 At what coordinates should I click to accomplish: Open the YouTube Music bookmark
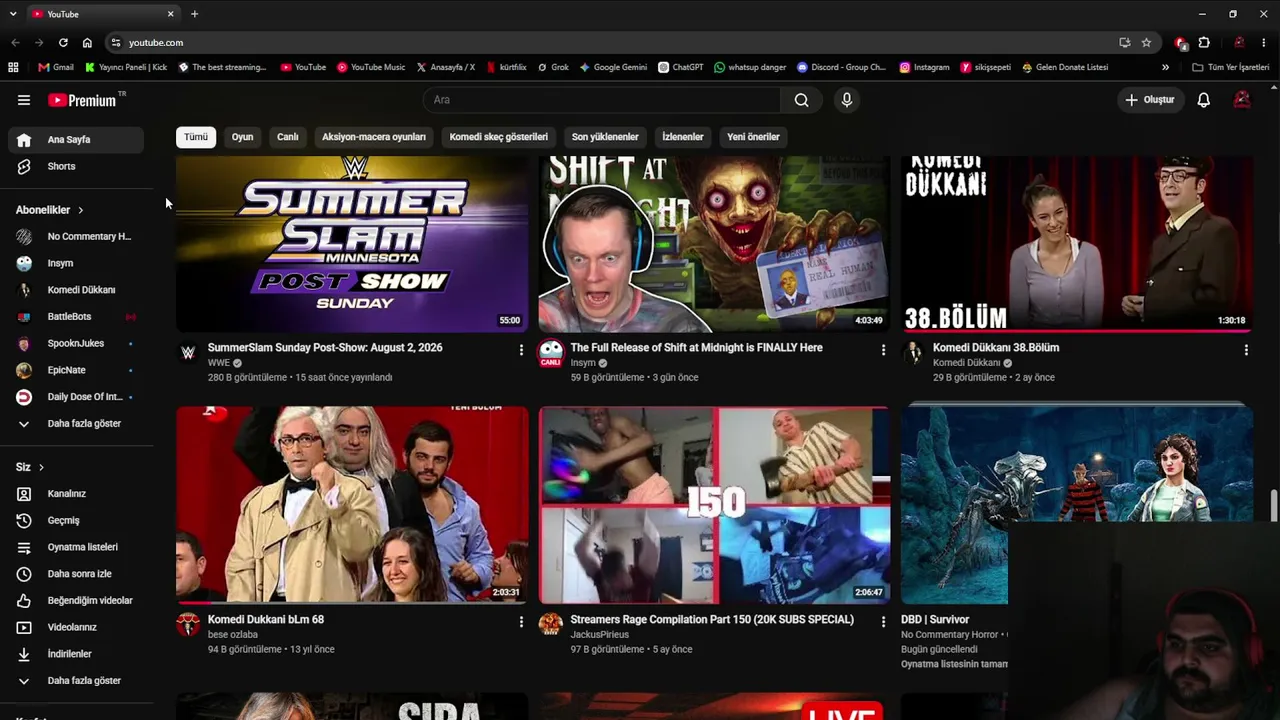click(x=371, y=67)
